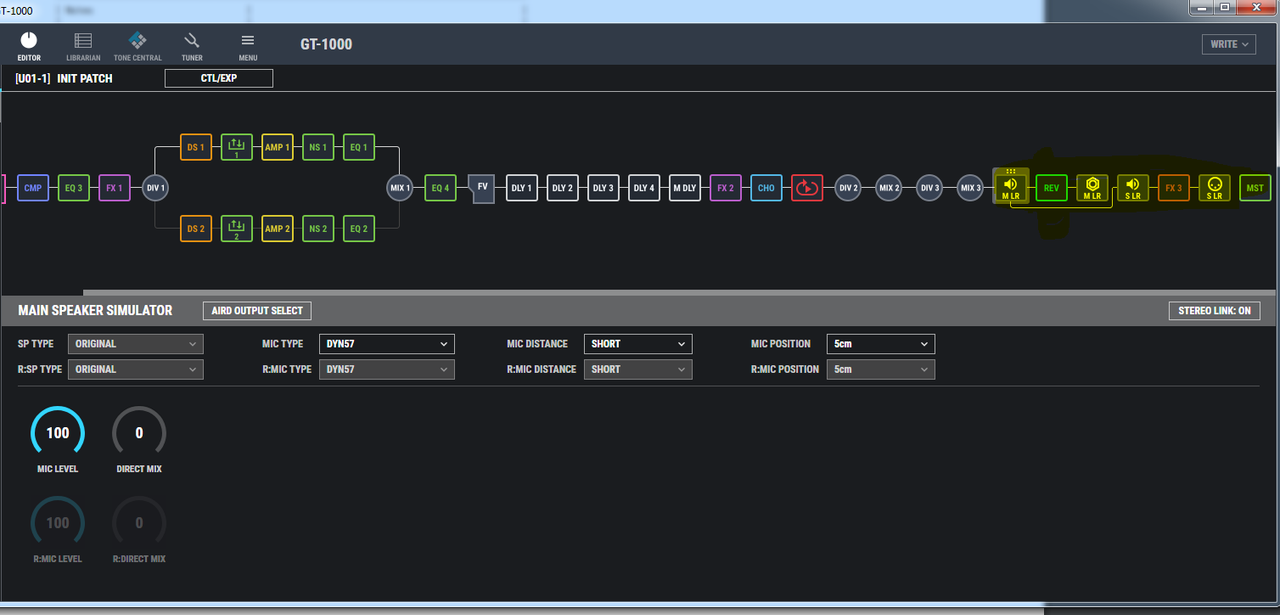Viewport: 1280px width, 615px height.
Task: Select the DIV 1 divider node
Action: coord(155,187)
